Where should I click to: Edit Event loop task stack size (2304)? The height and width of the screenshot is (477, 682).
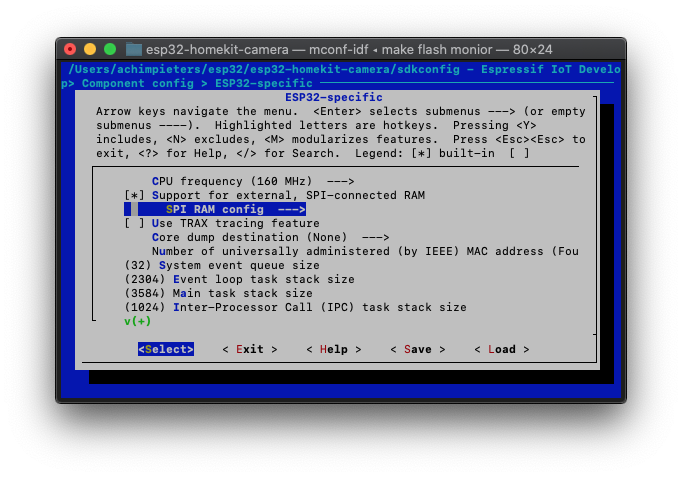point(239,279)
